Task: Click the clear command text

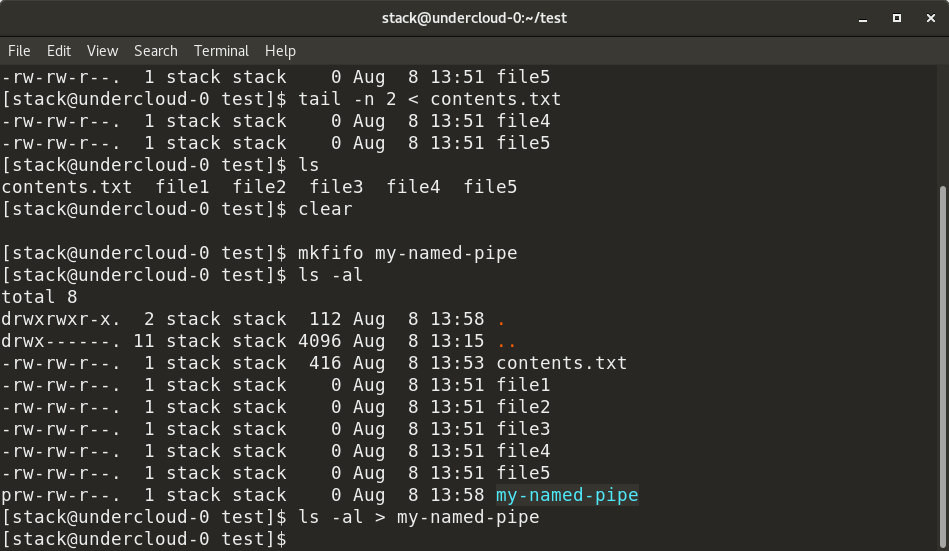Action: (x=325, y=209)
